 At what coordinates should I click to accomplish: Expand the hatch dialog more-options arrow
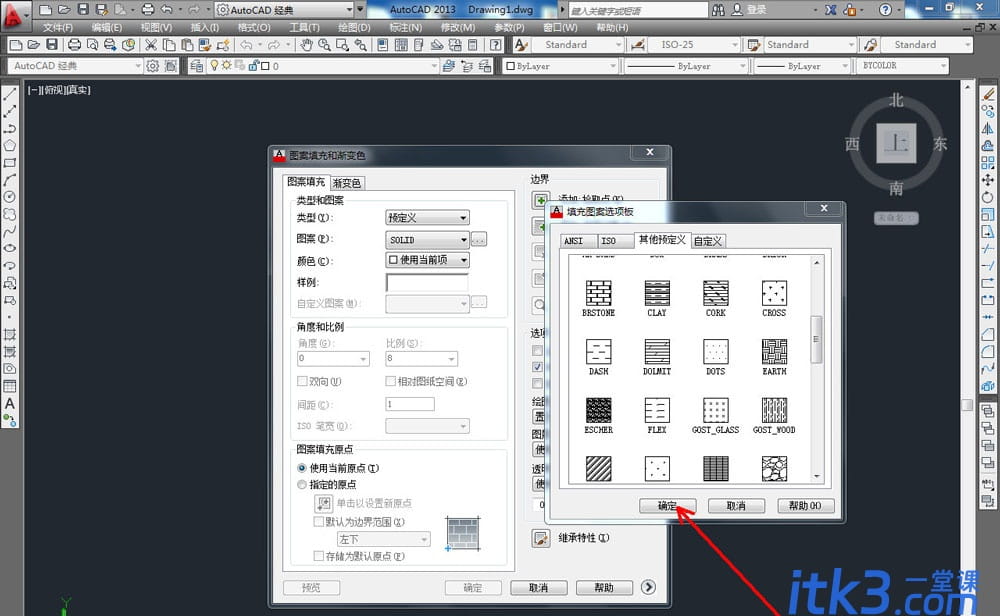point(649,587)
